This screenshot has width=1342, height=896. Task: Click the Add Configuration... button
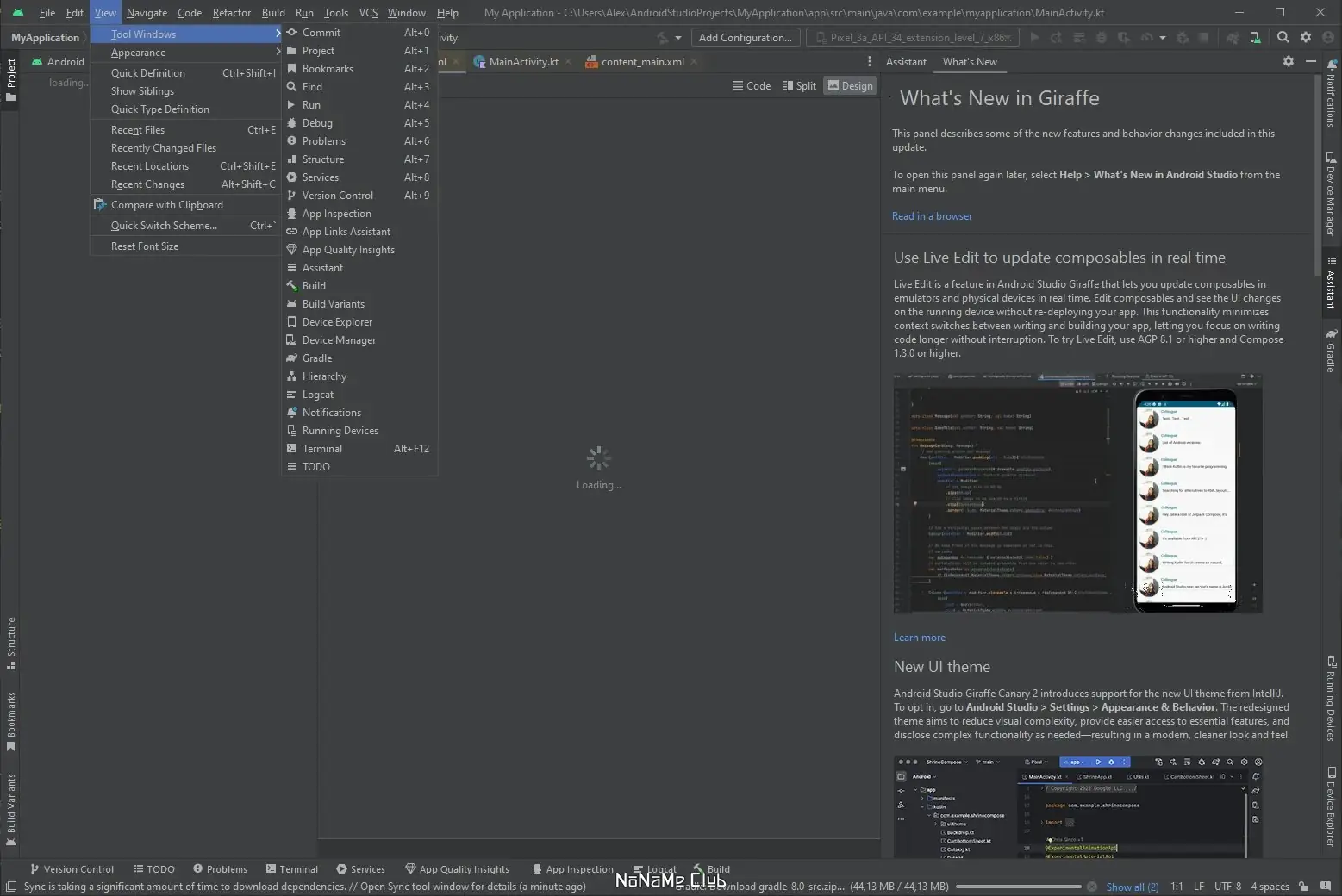coord(746,37)
